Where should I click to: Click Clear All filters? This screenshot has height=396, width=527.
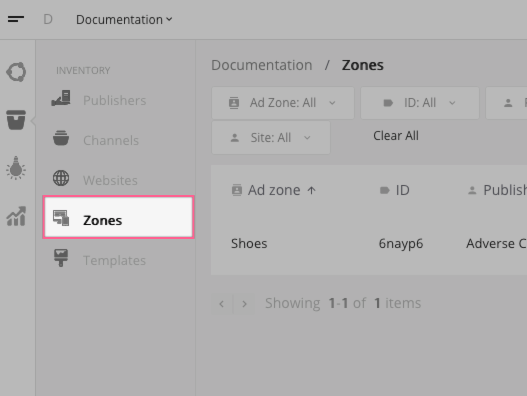(396, 136)
